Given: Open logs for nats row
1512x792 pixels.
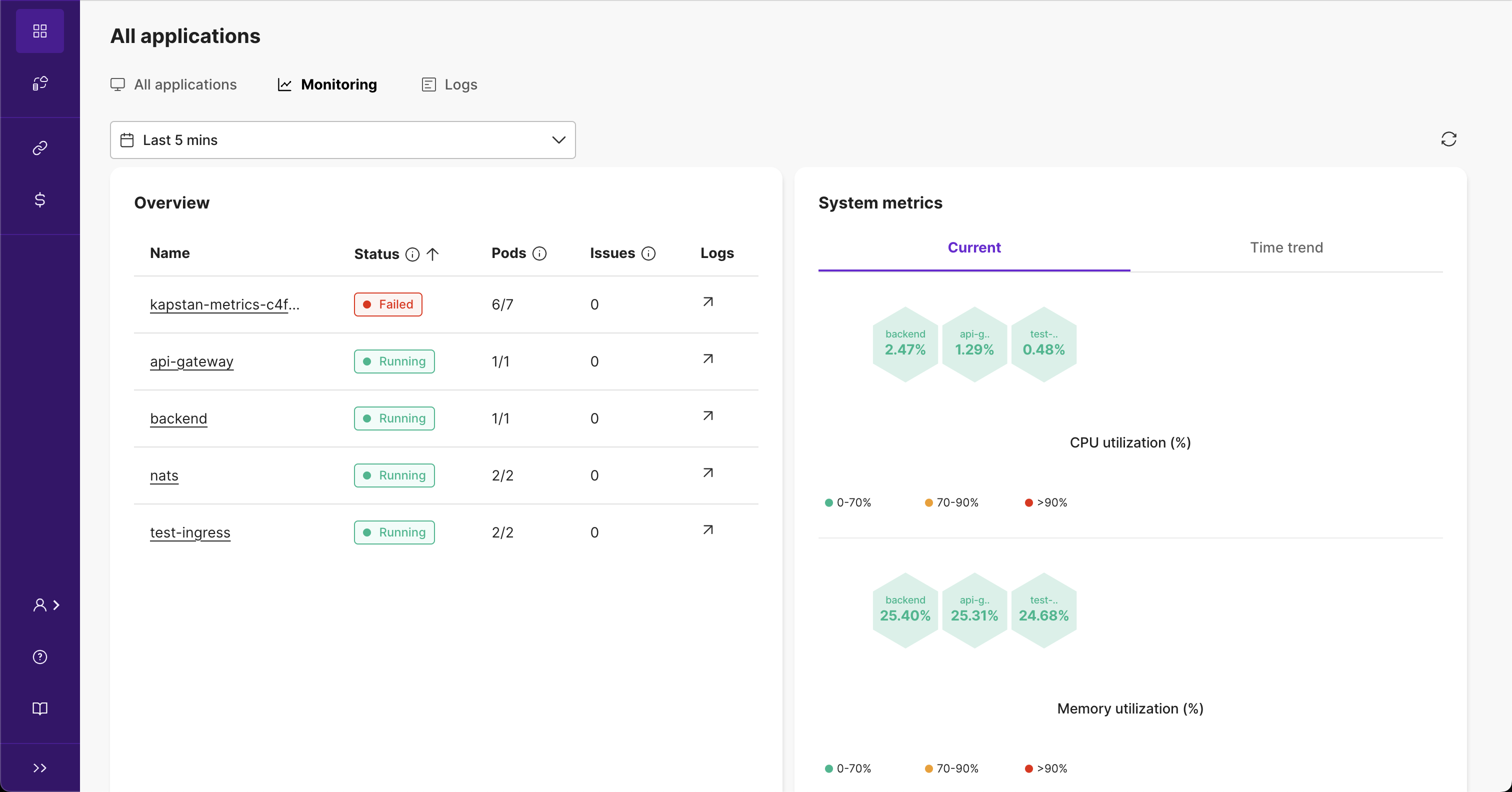Looking at the screenshot, I should coord(708,473).
